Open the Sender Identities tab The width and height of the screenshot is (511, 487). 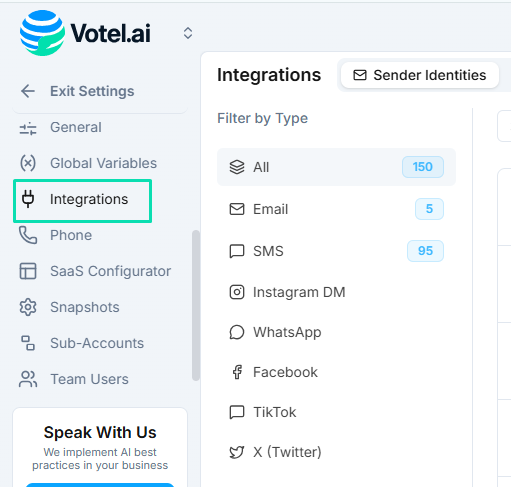click(420, 75)
